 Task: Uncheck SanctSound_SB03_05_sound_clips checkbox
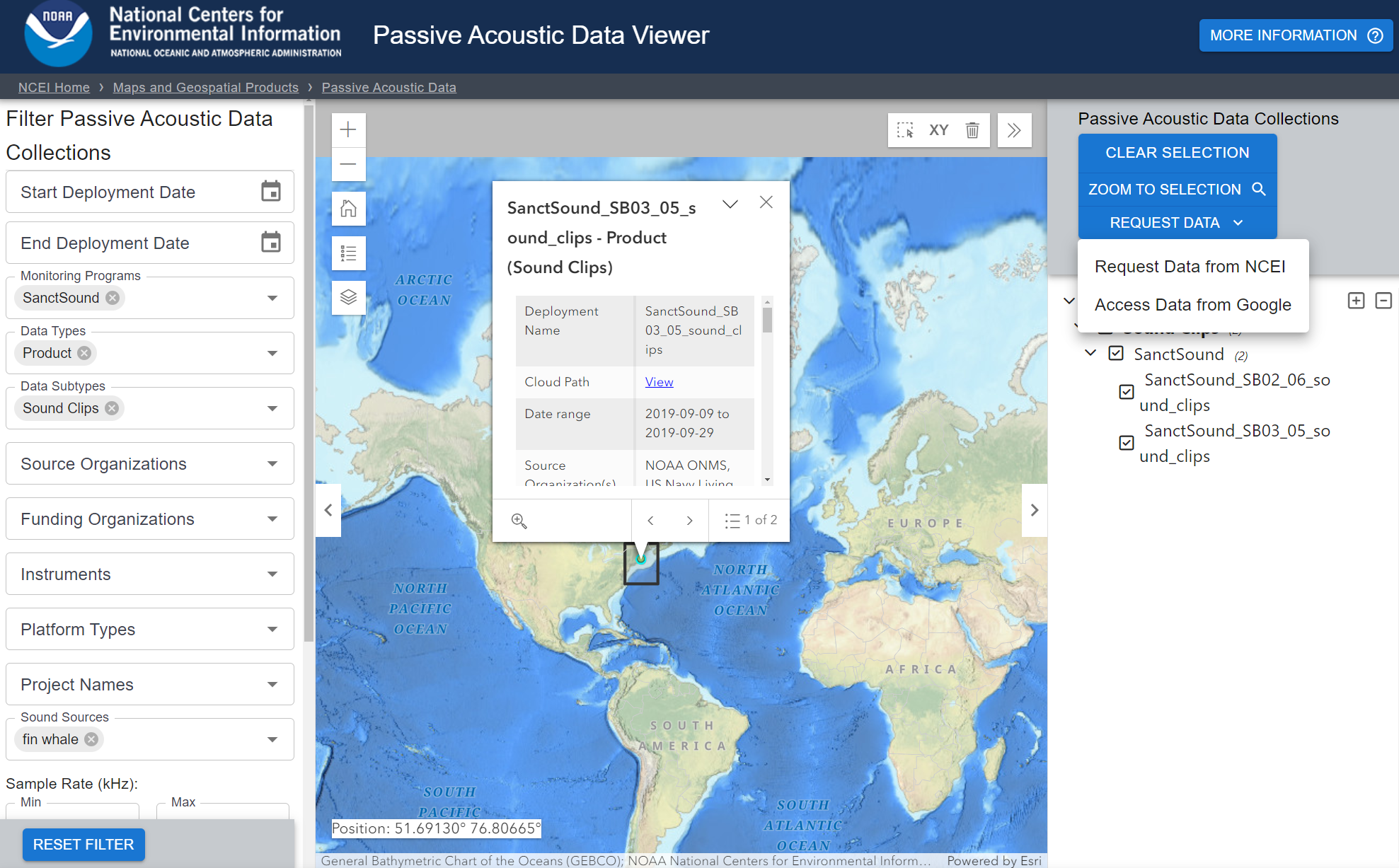(x=1127, y=443)
